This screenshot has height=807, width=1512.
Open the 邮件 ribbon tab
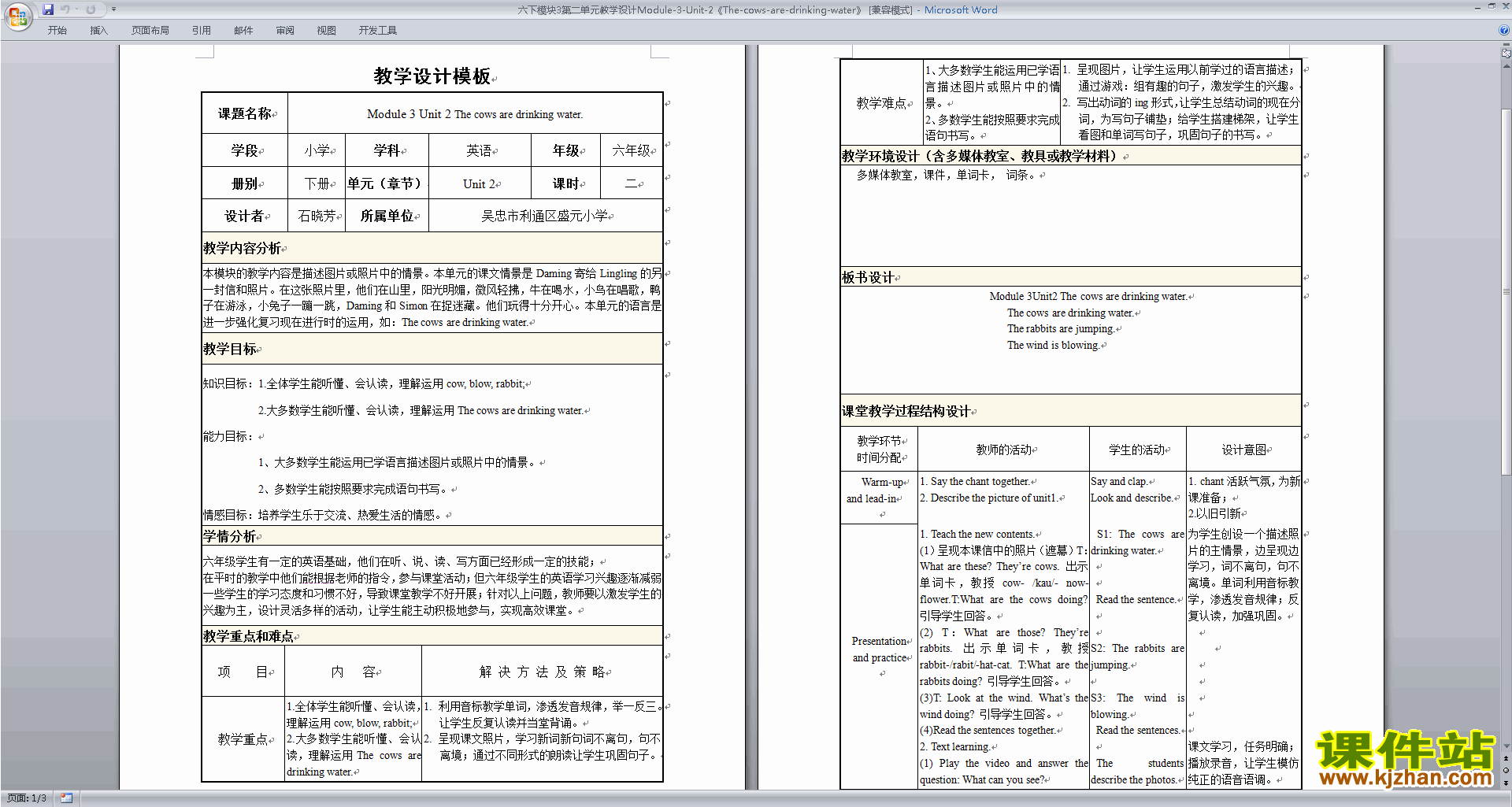243,31
